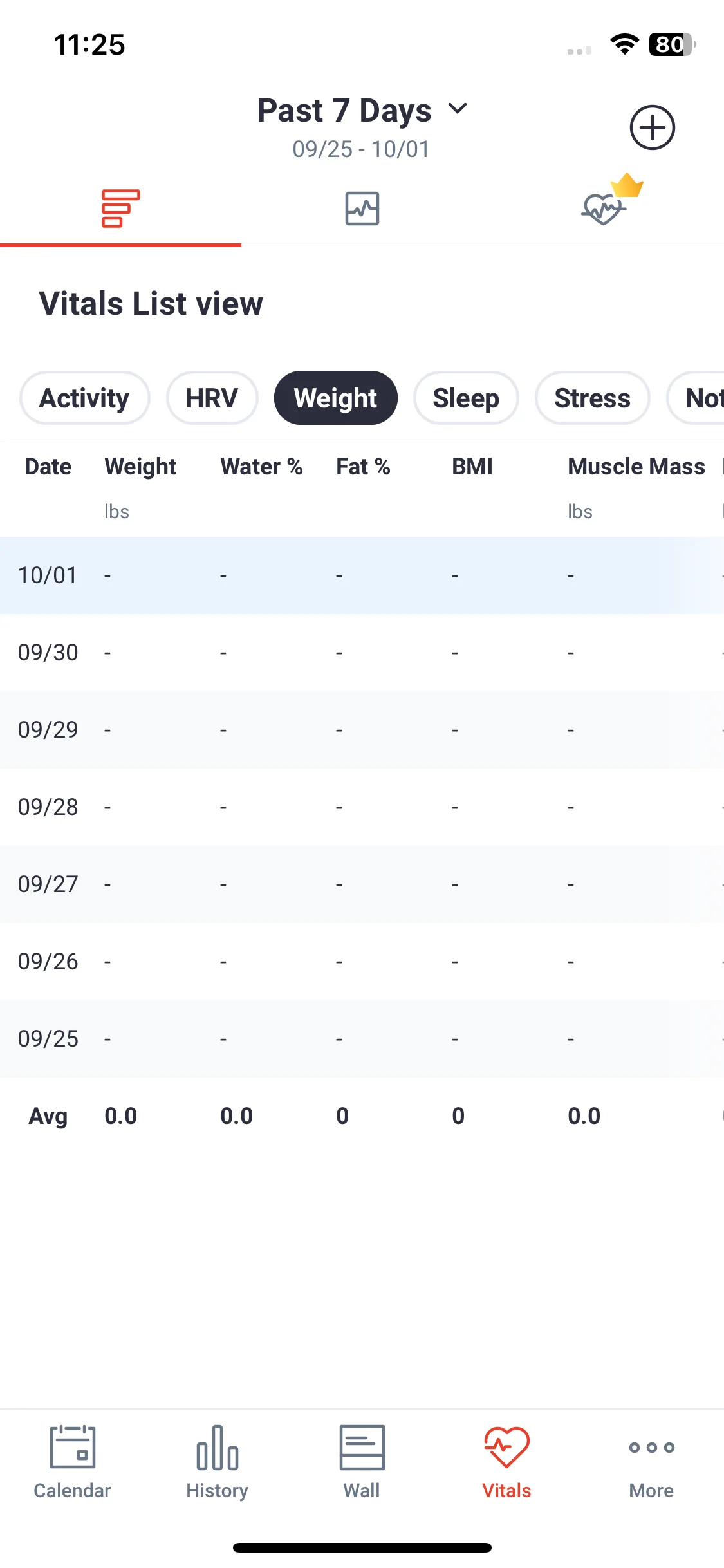Select the Activity filter chip
This screenshot has width=724, height=1568.
pos(84,398)
